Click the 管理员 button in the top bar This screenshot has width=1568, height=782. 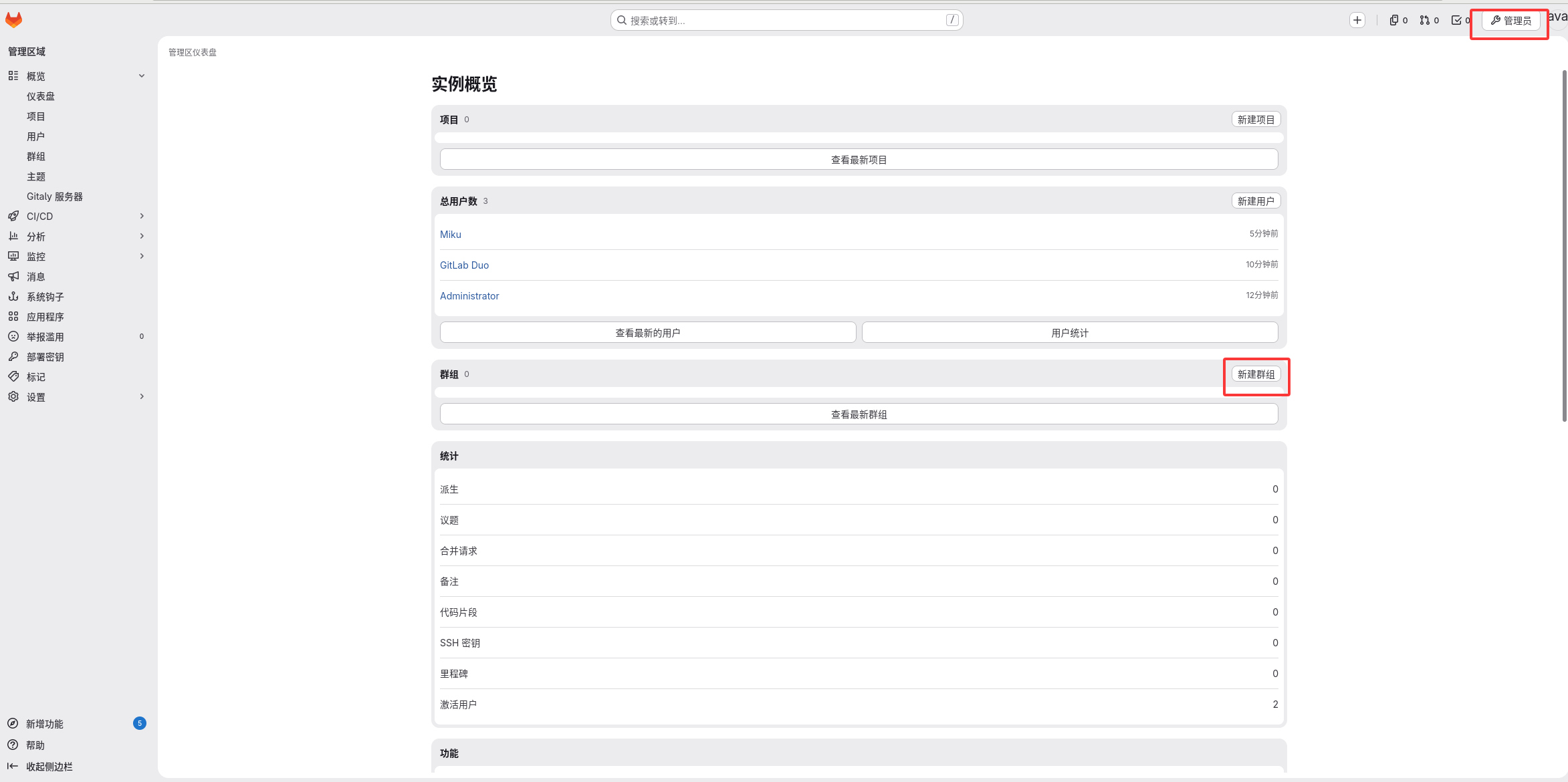tap(1511, 21)
